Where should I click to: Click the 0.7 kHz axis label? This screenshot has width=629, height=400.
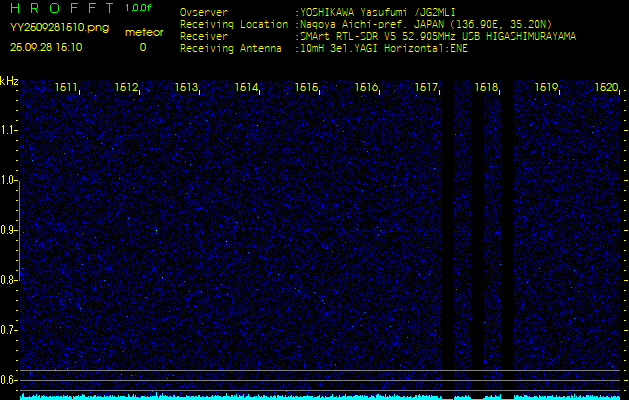pos(8,330)
